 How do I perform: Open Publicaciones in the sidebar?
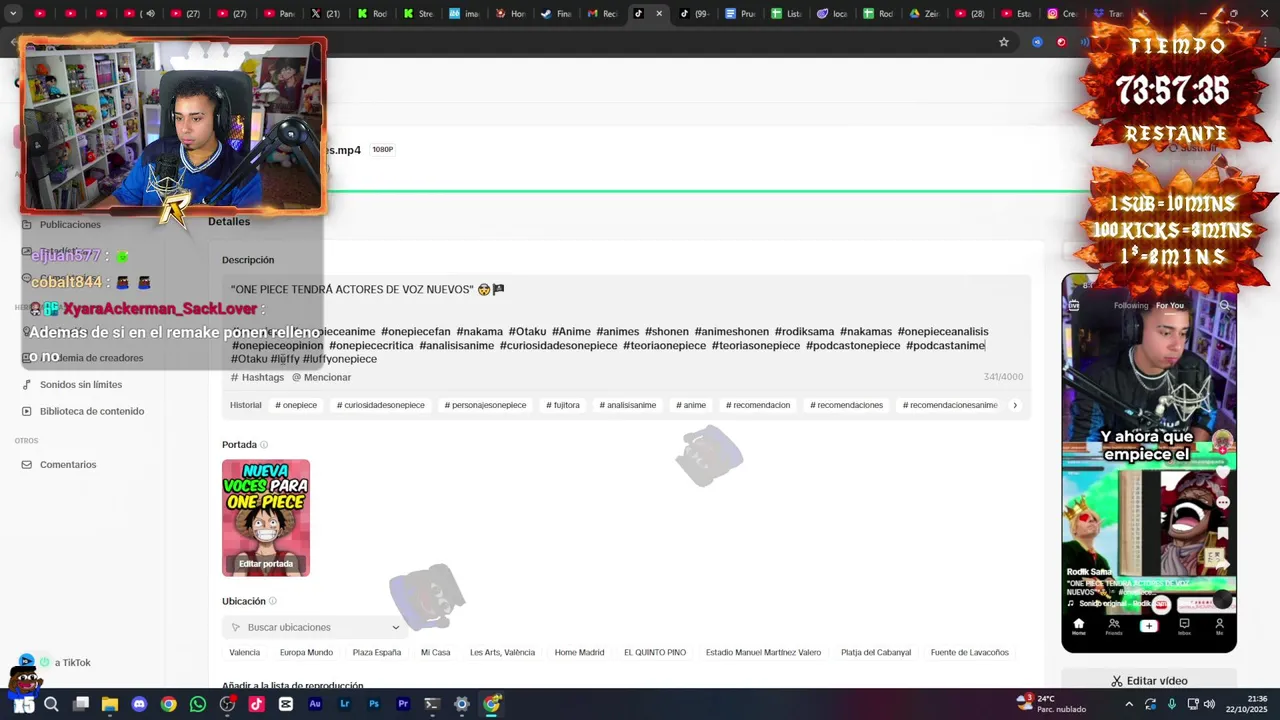click(x=70, y=225)
